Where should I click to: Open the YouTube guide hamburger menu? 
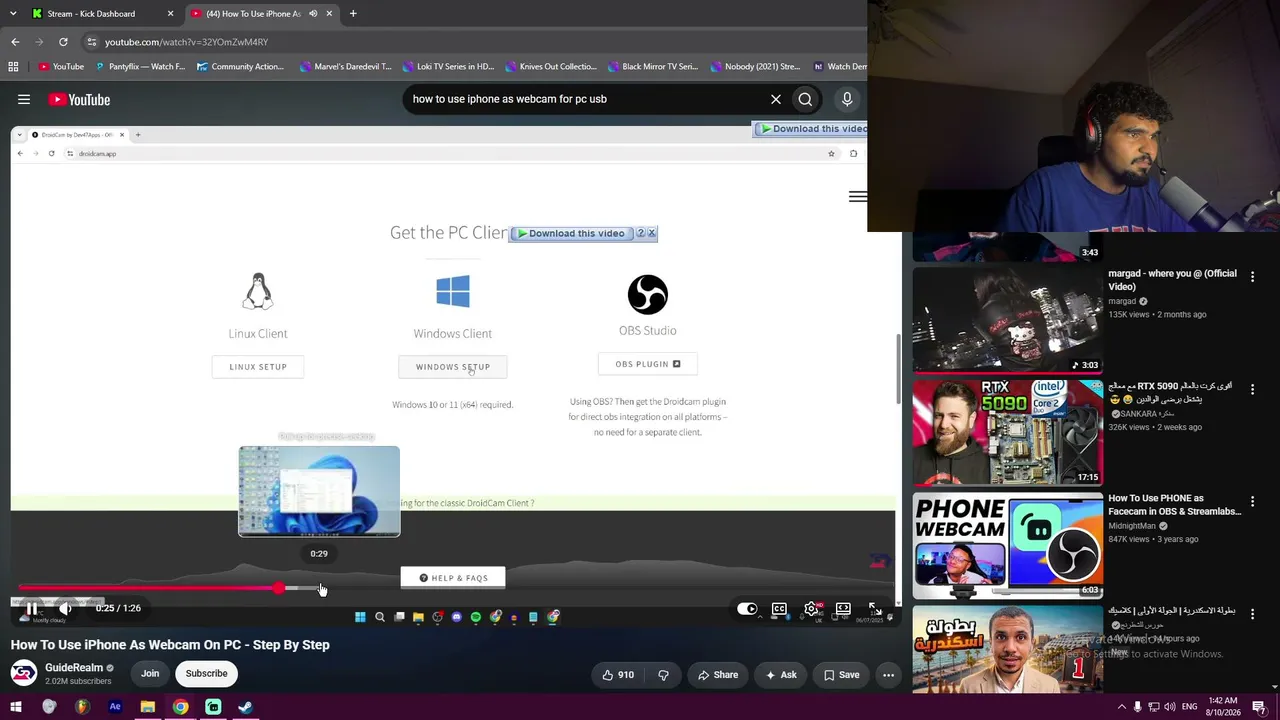tap(24, 99)
